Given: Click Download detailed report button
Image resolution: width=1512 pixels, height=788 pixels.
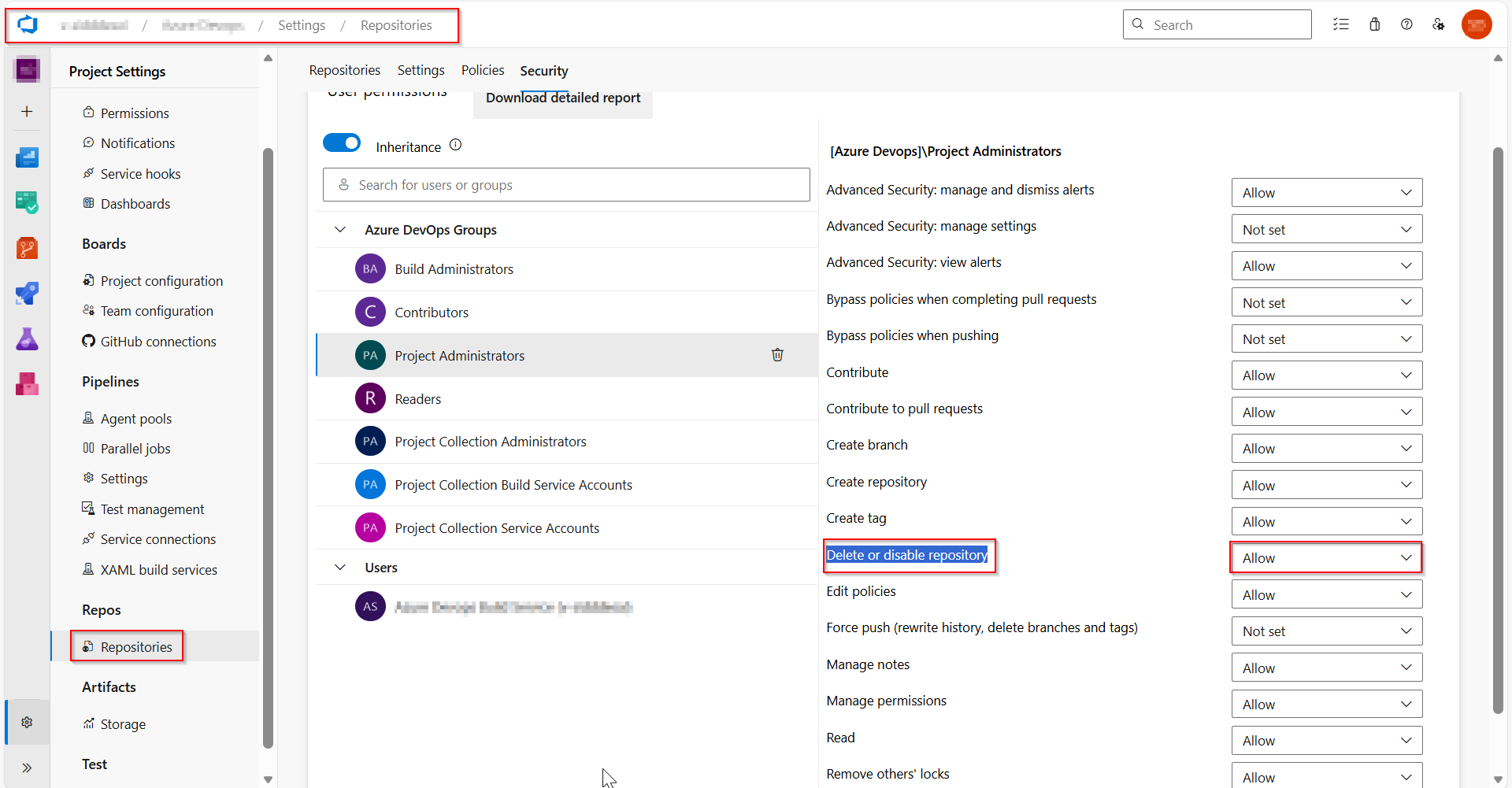Looking at the screenshot, I should point(563,98).
